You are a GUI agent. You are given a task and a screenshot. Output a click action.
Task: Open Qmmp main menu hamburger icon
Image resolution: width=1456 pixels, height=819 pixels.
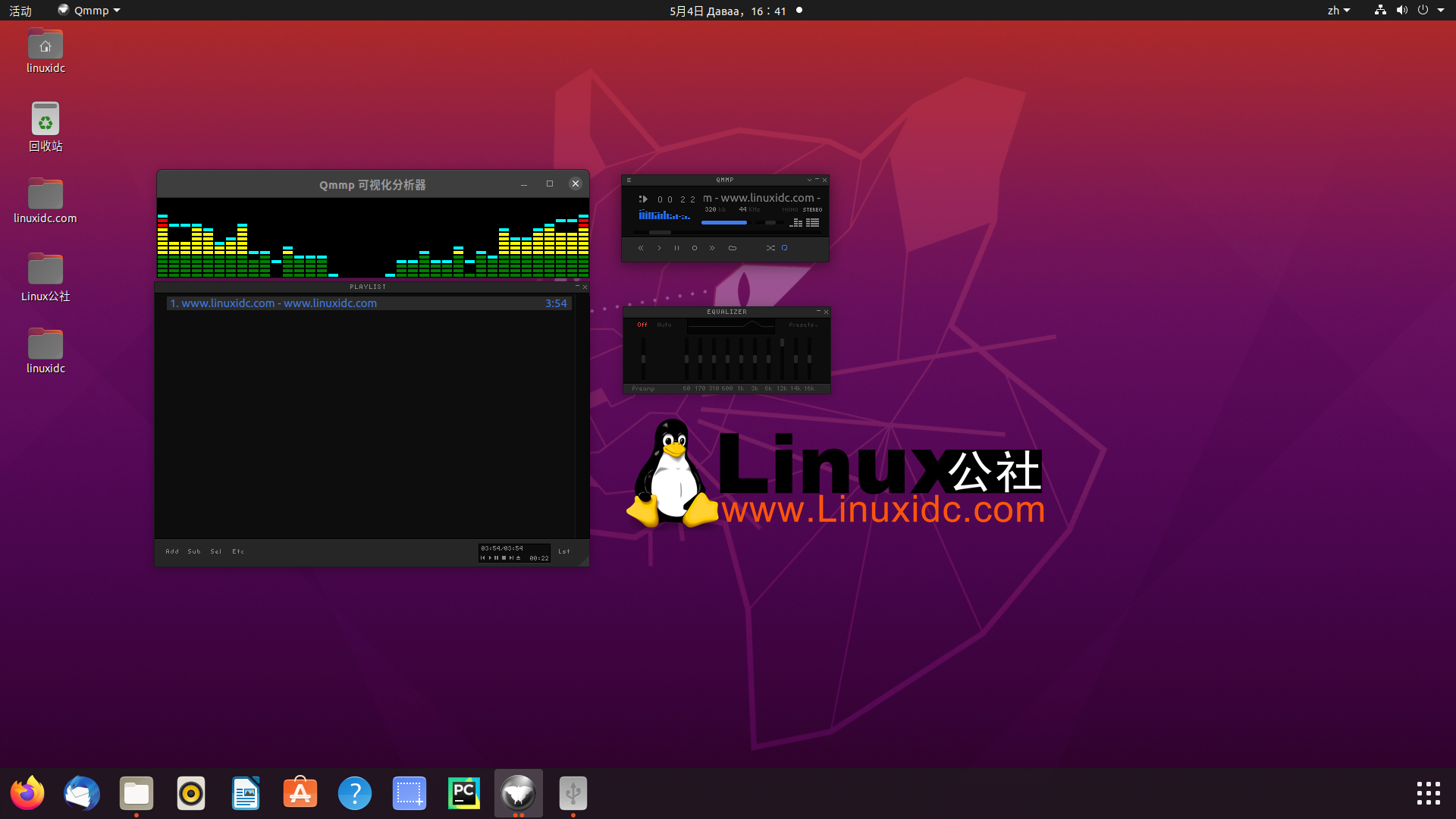[629, 180]
